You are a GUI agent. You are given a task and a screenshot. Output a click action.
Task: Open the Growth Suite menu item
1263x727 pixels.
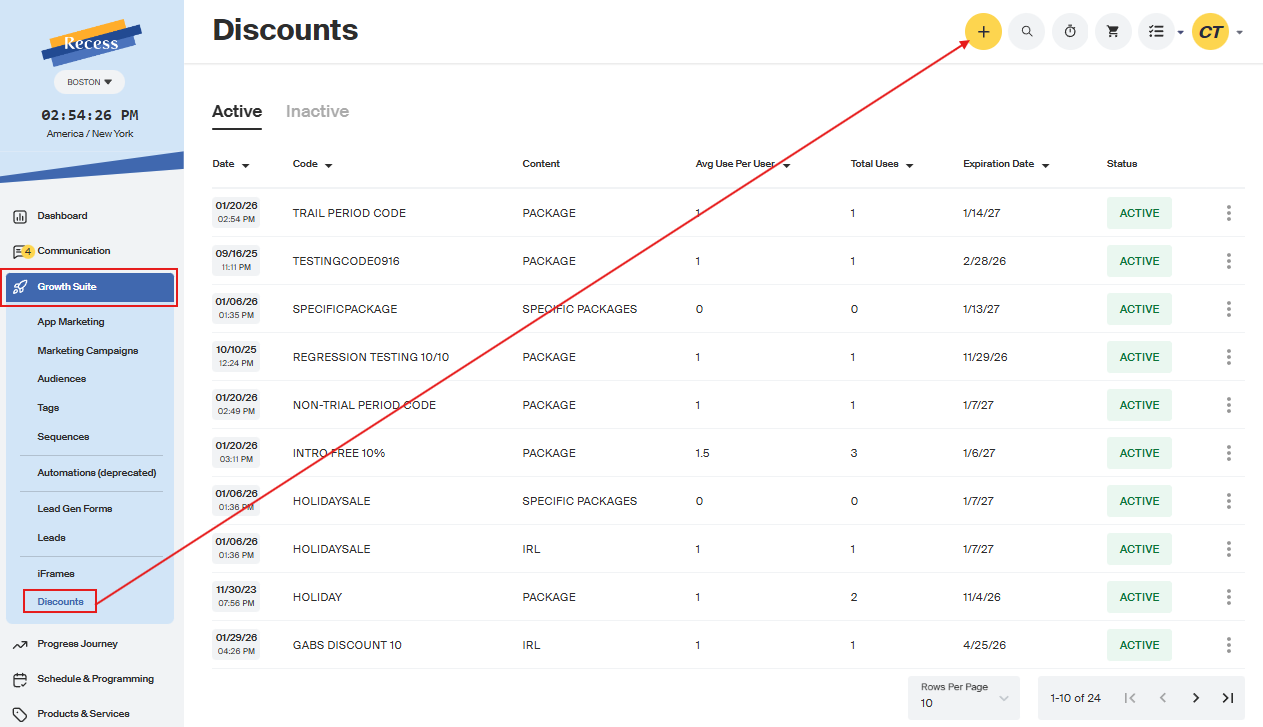pos(91,287)
